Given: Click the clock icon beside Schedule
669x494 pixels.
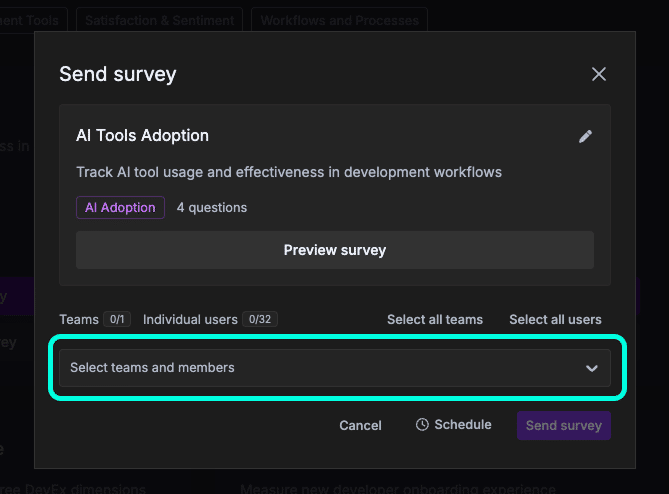Looking at the screenshot, I should pyautogui.click(x=422, y=424).
